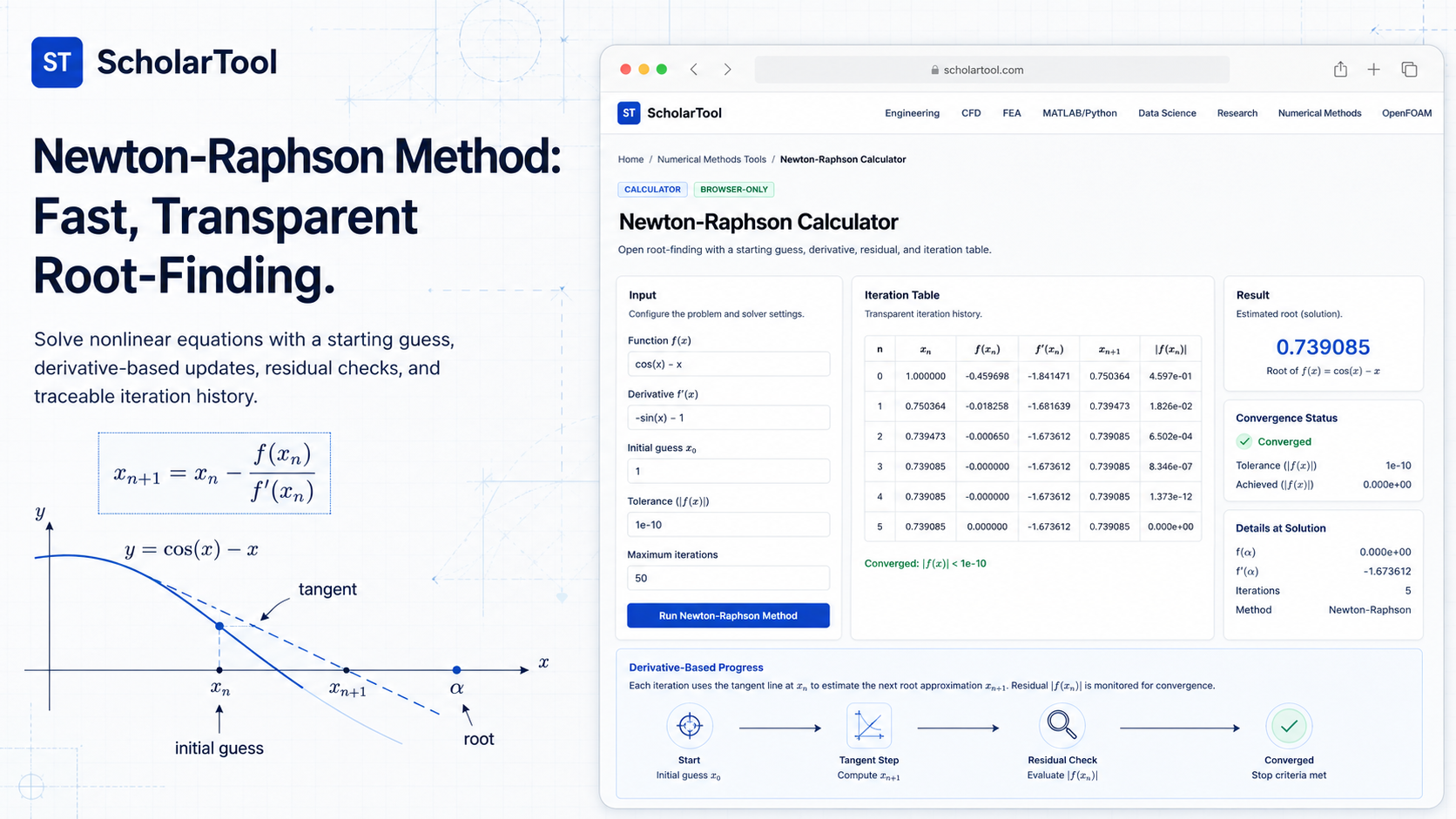Click the green check beside Converged status

tap(1244, 441)
